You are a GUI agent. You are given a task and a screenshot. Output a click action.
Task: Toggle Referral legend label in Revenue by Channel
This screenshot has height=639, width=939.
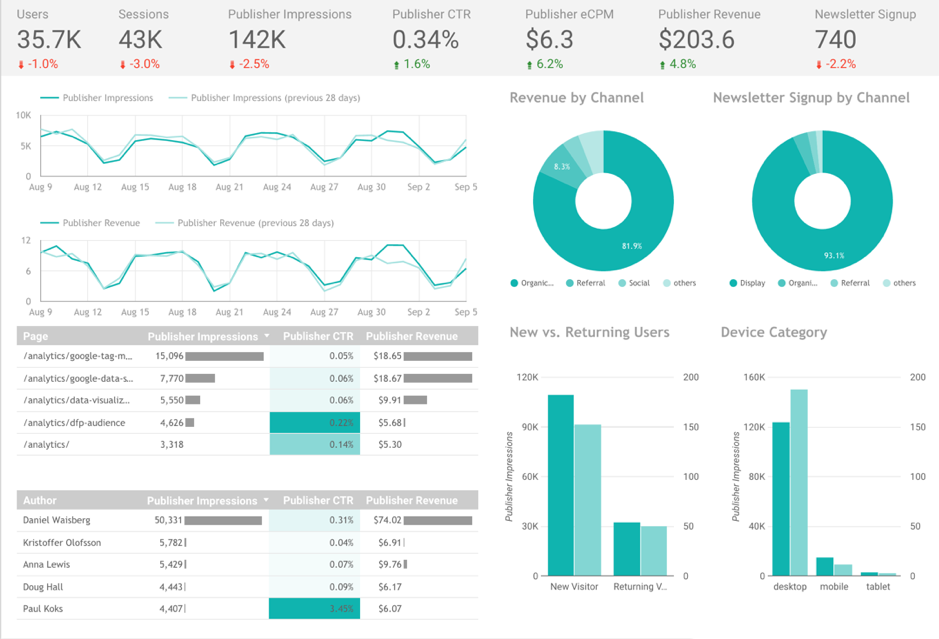pyautogui.click(x=591, y=283)
